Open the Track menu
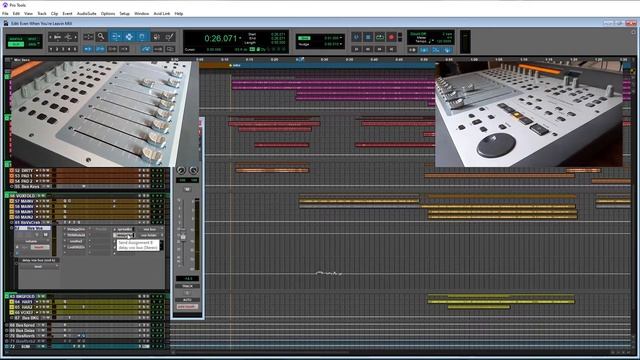The height and width of the screenshot is (360, 640). click(x=42, y=13)
